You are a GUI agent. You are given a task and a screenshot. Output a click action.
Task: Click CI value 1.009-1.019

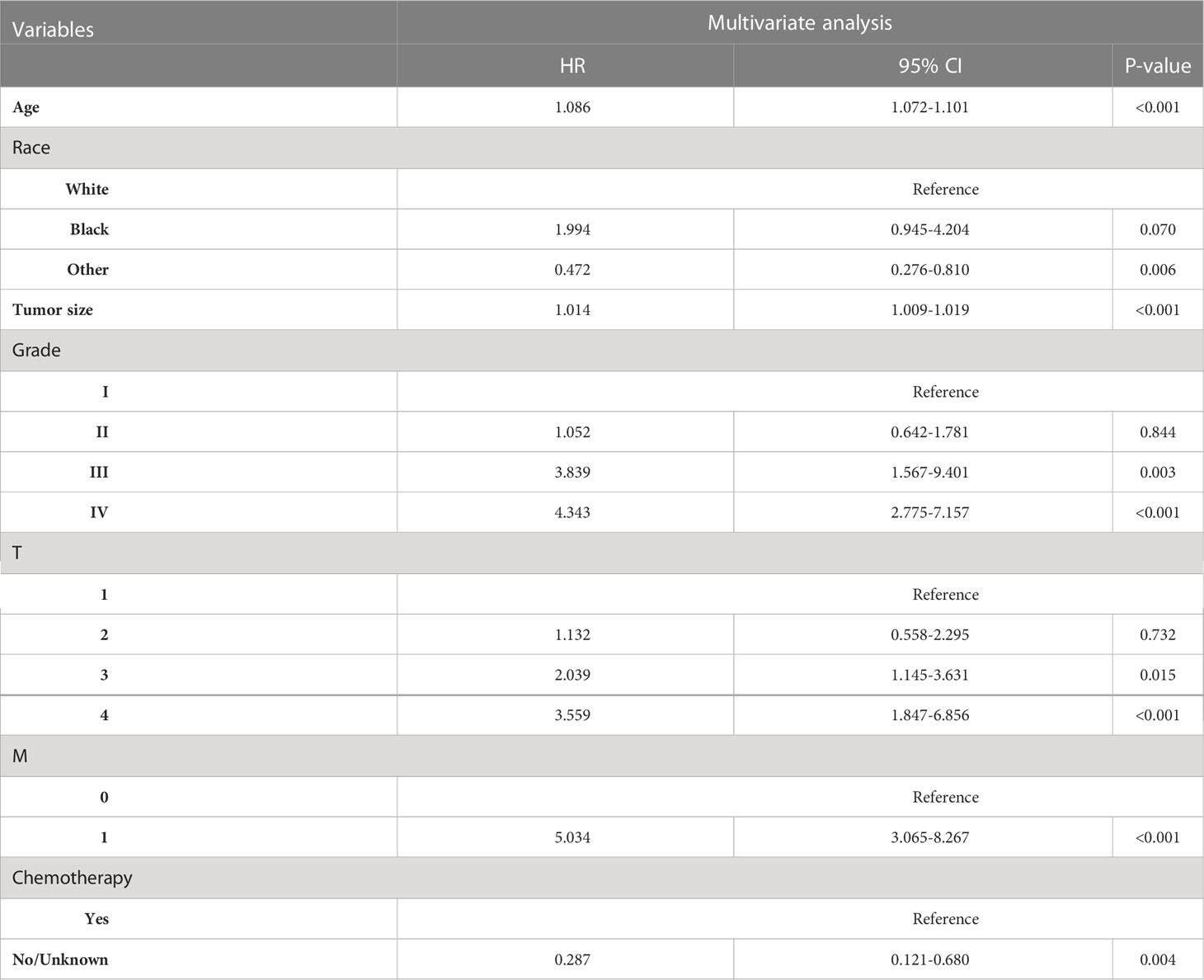tap(929, 310)
